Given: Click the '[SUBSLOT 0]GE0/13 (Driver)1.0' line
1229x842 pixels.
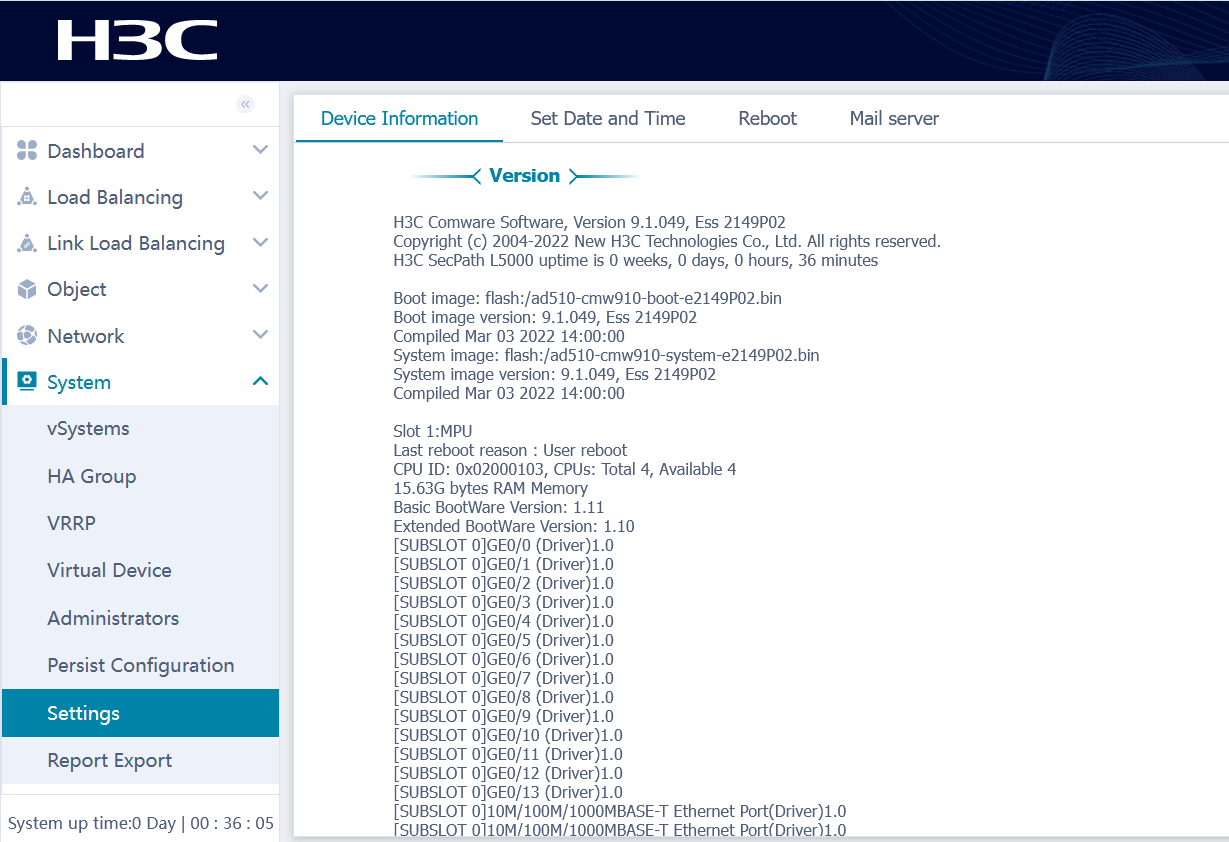Looking at the screenshot, I should (x=508, y=792).
